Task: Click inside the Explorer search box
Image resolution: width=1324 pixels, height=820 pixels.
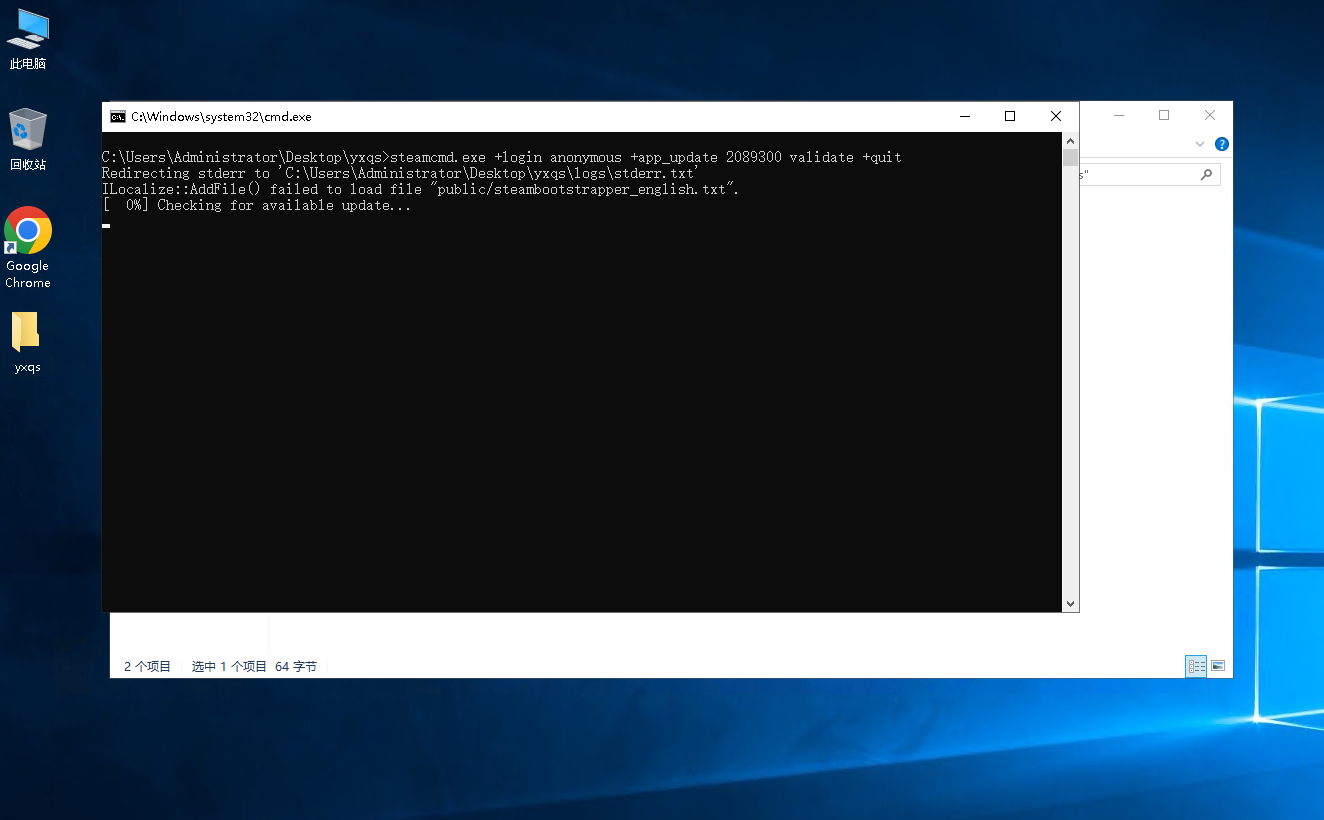Action: (1140, 174)
